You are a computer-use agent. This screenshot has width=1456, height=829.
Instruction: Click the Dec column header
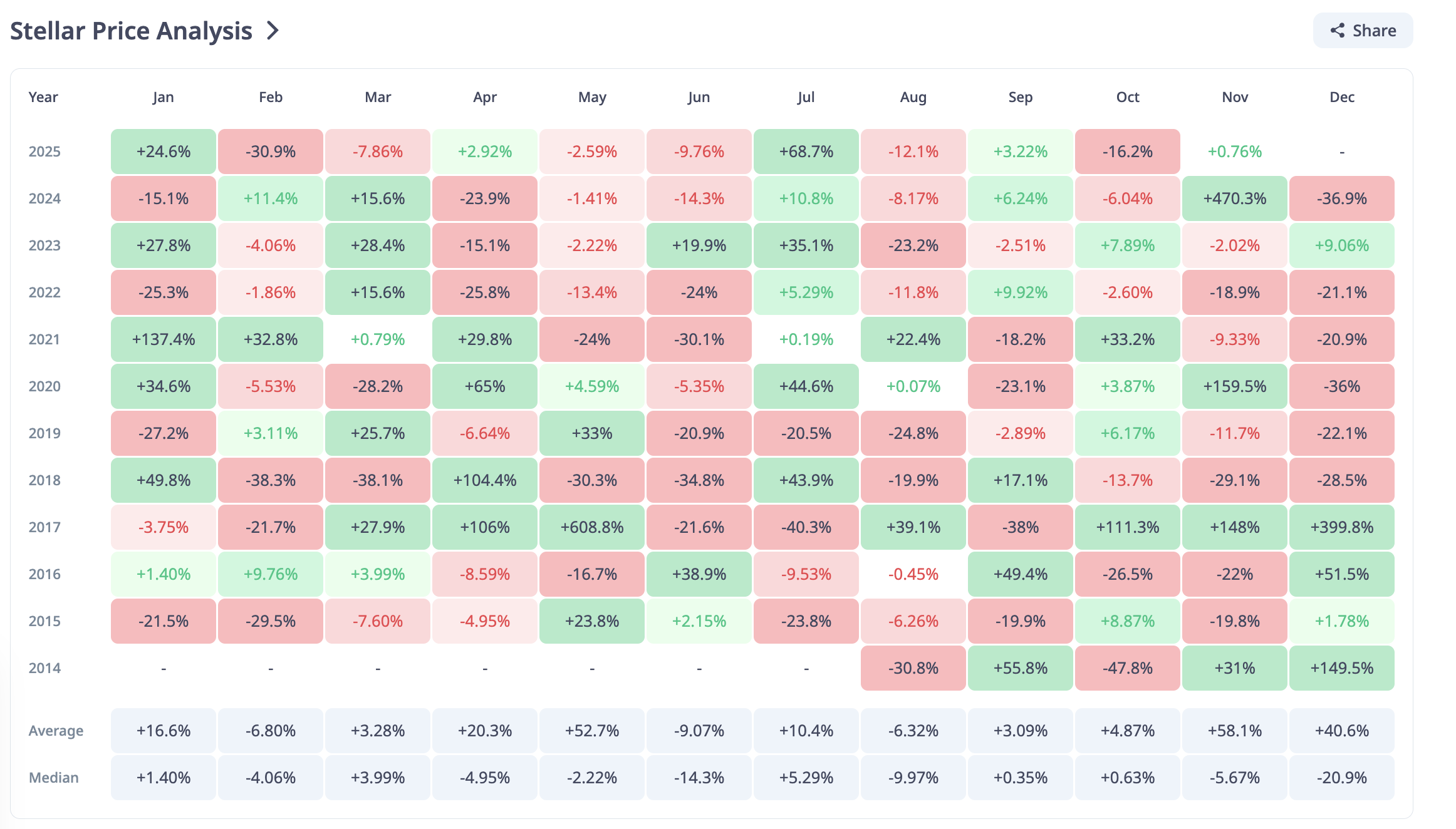1342,97
